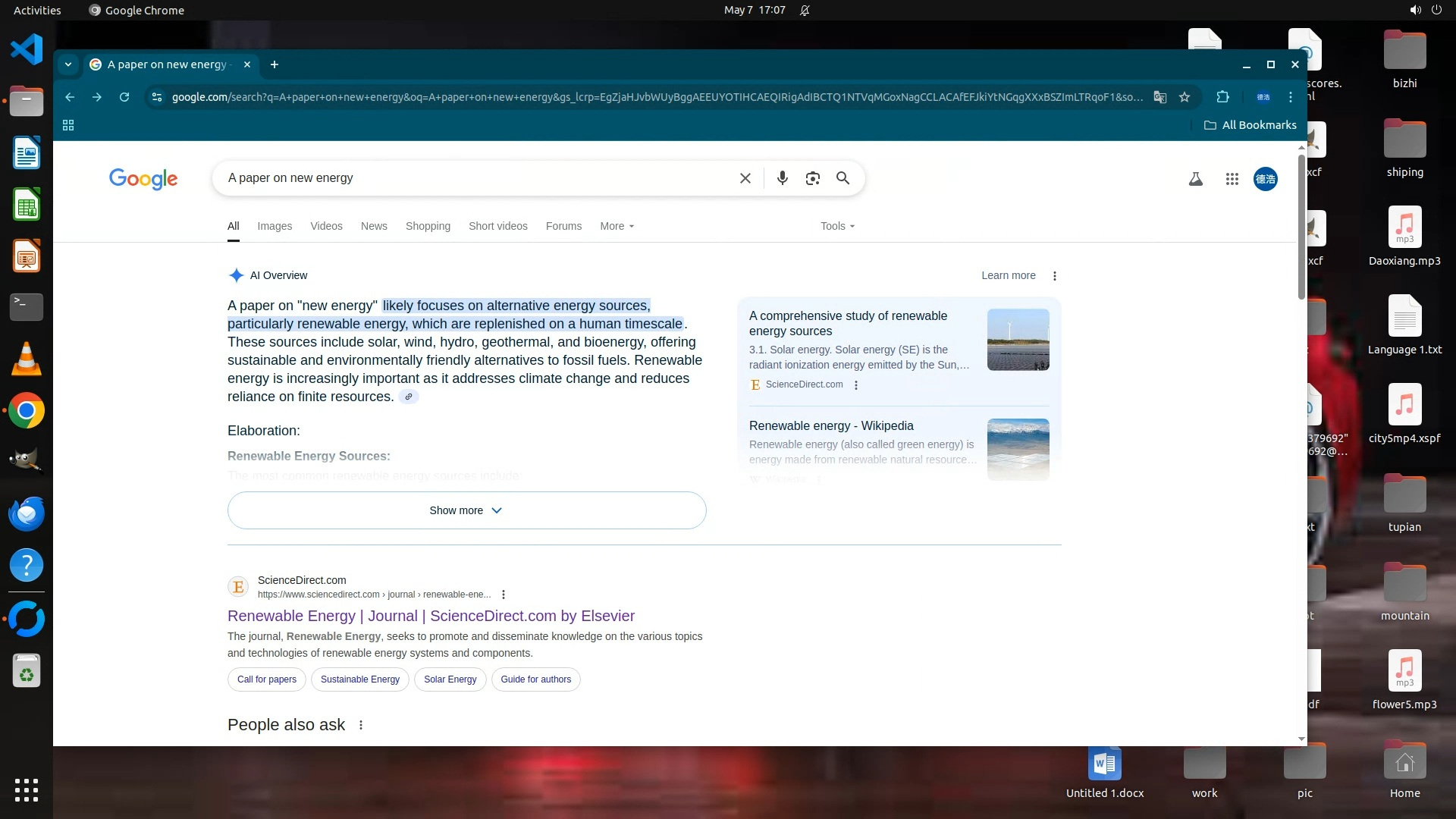Open the Tools dropdown
Image resolution: width=1456 pixels, height=819 pixels.
[x=837, y=226]
